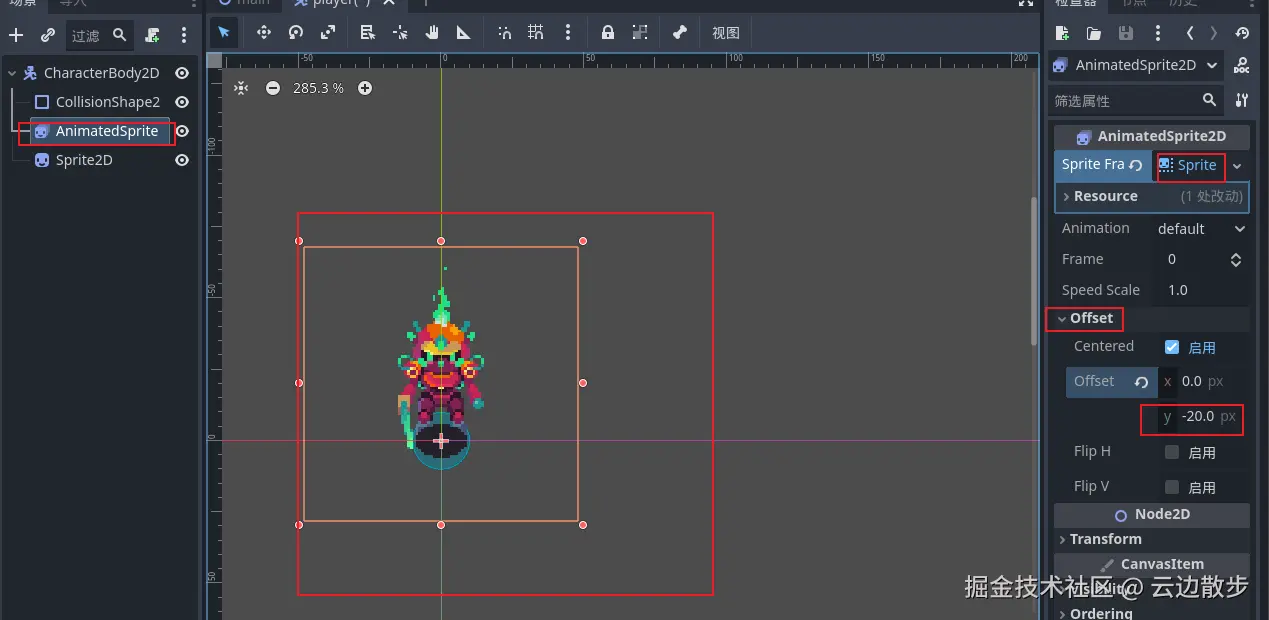Go to previous object in inspector history
The image size is (1269, 620).
point(1190,33)
